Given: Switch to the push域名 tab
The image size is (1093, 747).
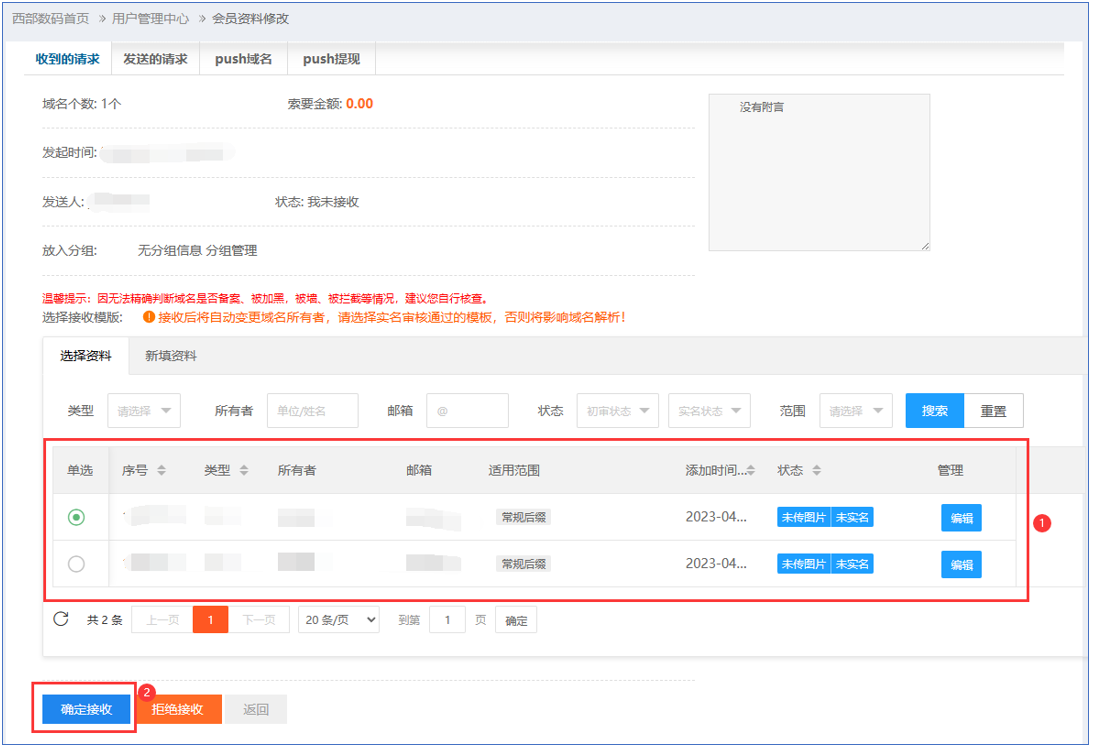Looking at the screenshot, I should (243, 59).
